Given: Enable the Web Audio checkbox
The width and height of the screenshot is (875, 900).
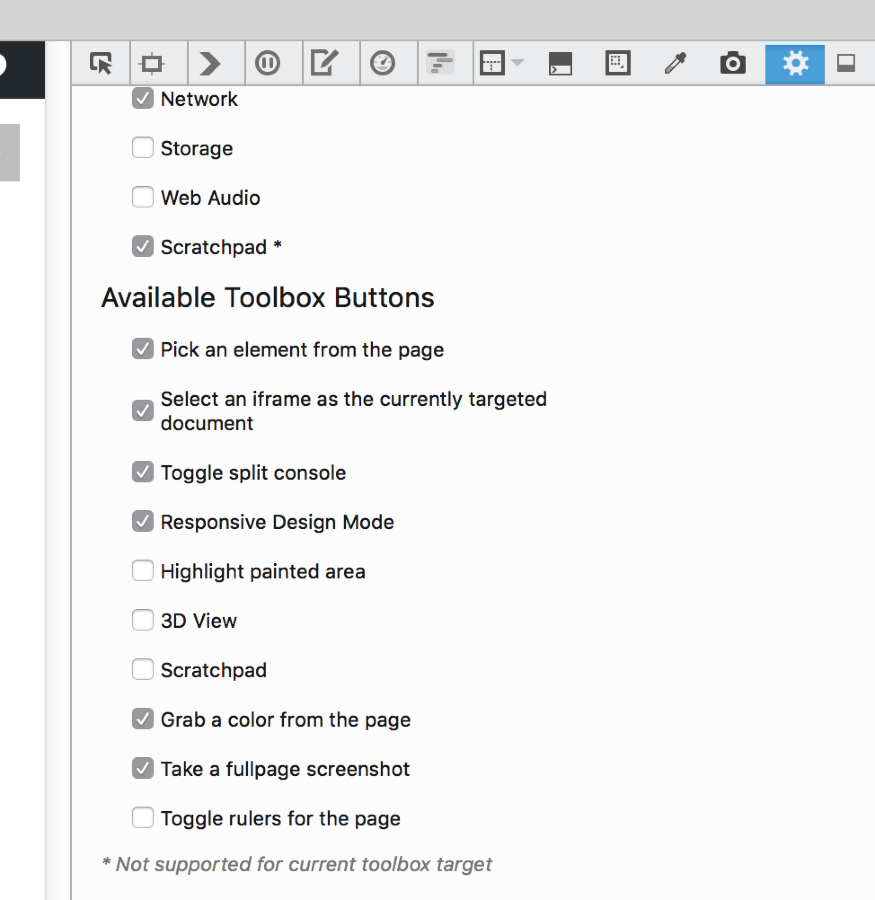Looking at the screenshot, I should [x=143, y=198].
